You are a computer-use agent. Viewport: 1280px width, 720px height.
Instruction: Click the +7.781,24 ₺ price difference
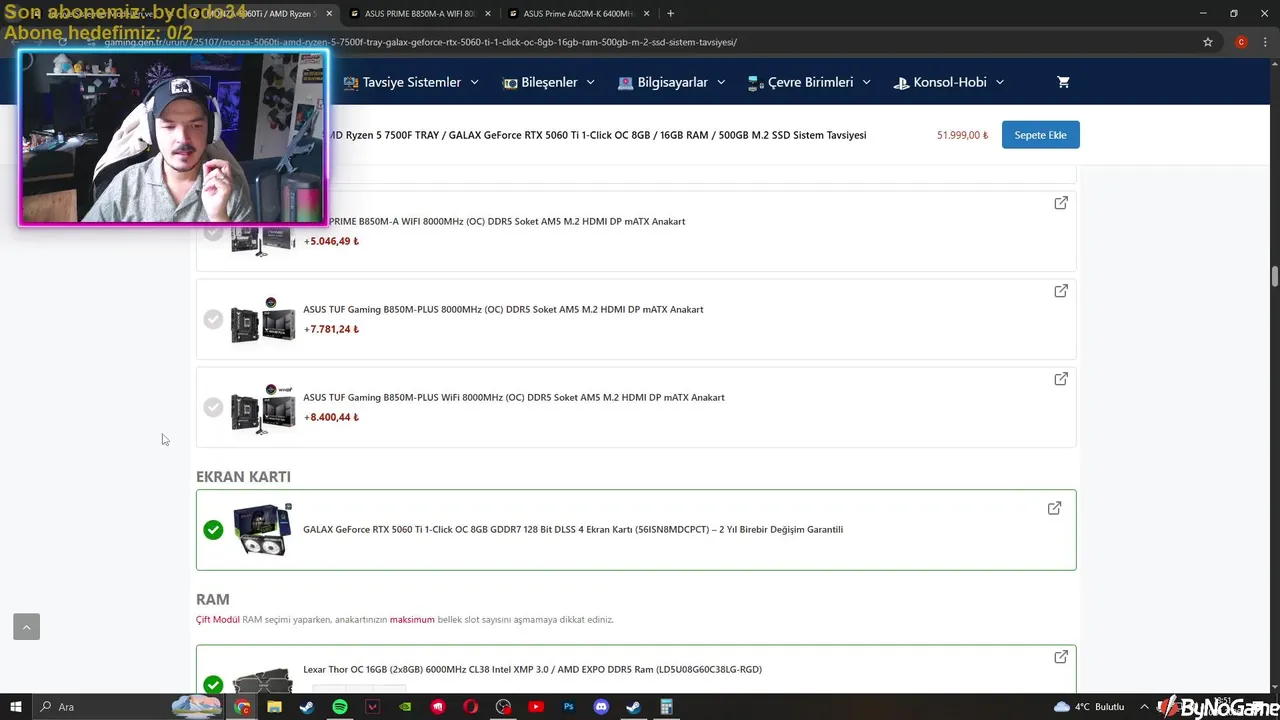tap(331, 329)
